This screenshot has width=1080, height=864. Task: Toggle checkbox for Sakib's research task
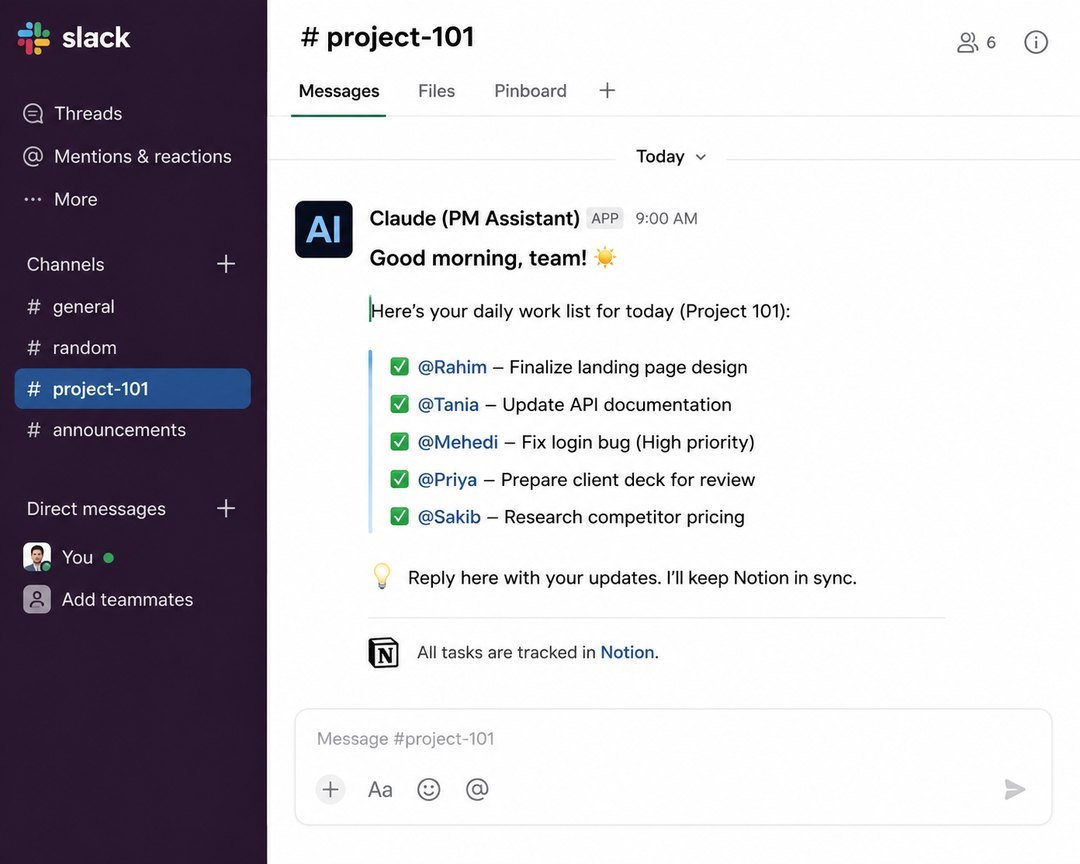point(399,516)
